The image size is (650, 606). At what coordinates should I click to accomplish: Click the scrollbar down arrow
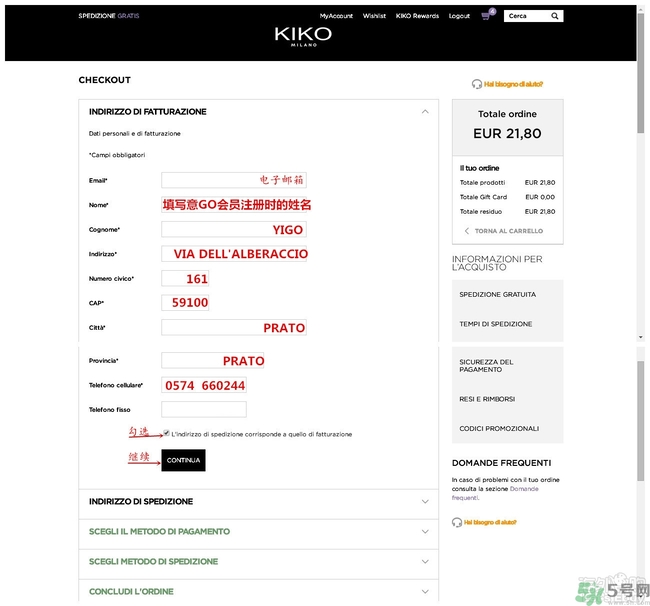(641, 337)
